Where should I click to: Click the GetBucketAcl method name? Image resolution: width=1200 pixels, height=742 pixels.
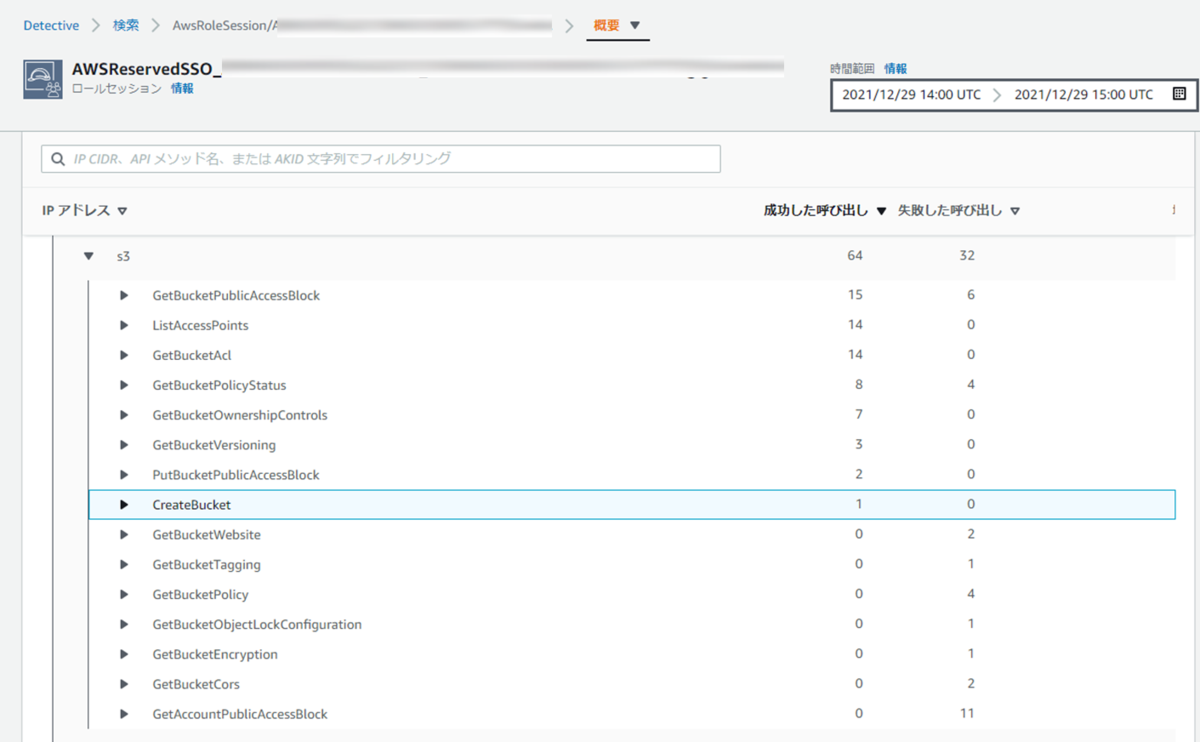coord(192,355)
